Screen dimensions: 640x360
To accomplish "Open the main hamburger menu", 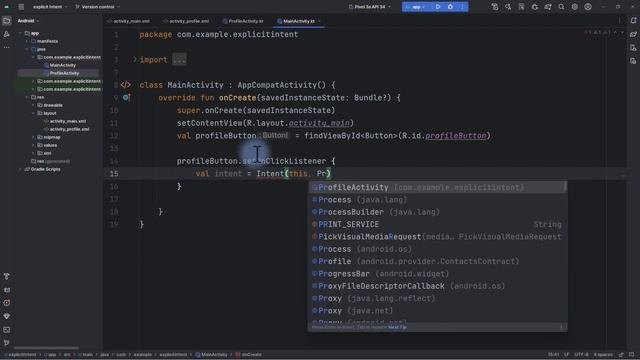I will [x=21, y=7].
